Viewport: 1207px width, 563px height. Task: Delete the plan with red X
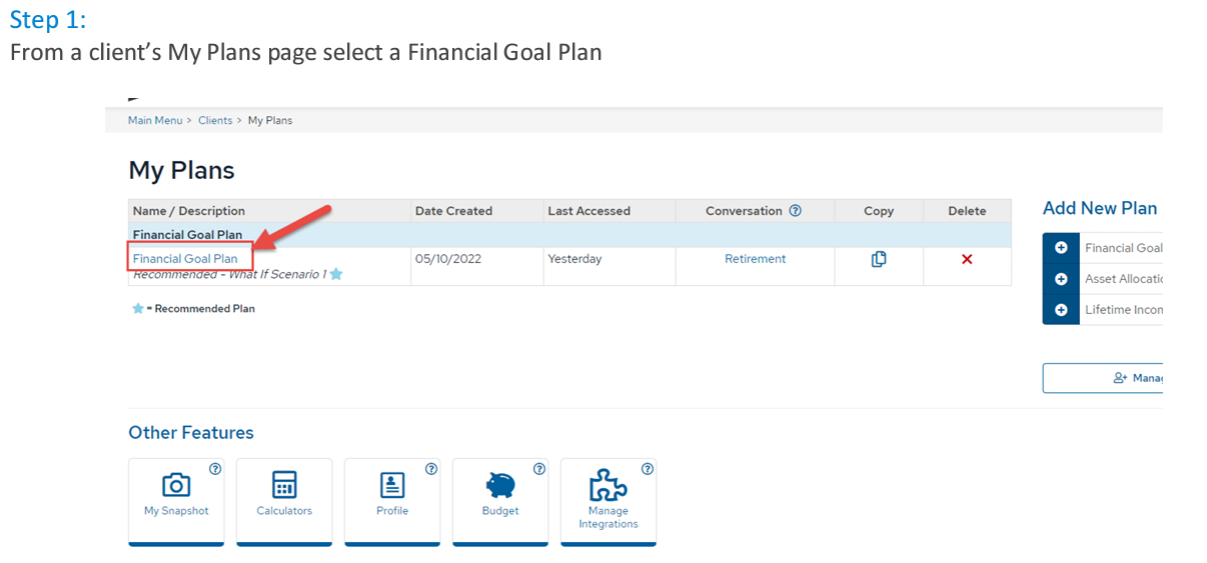(967, 259)
